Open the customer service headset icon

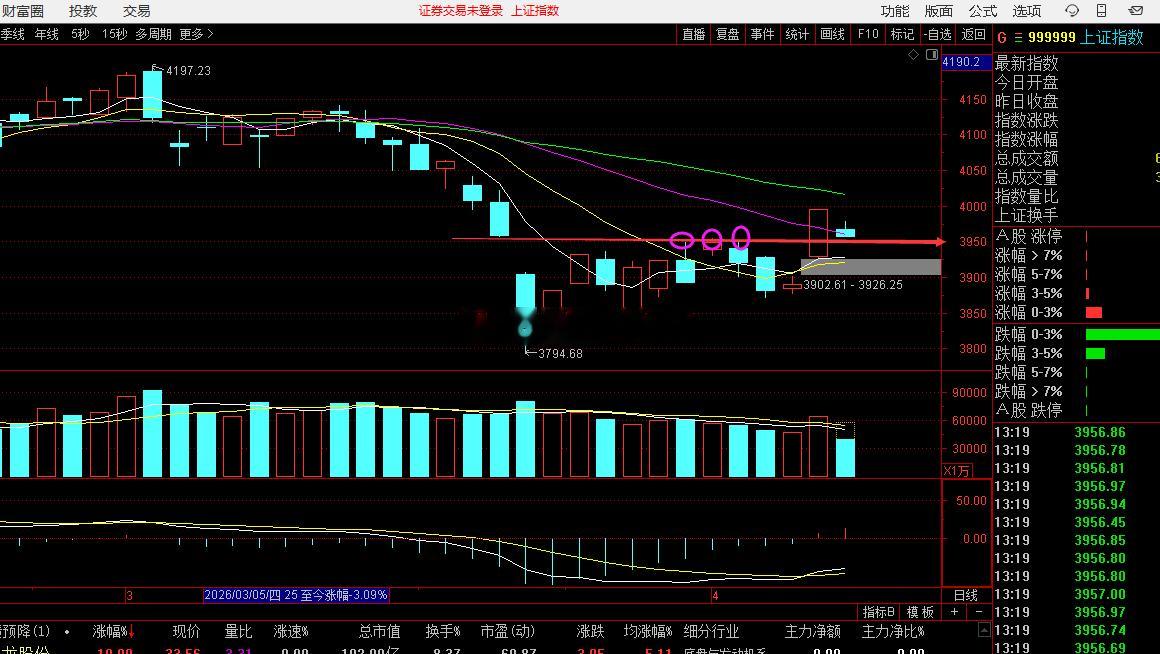(1071, 10)
